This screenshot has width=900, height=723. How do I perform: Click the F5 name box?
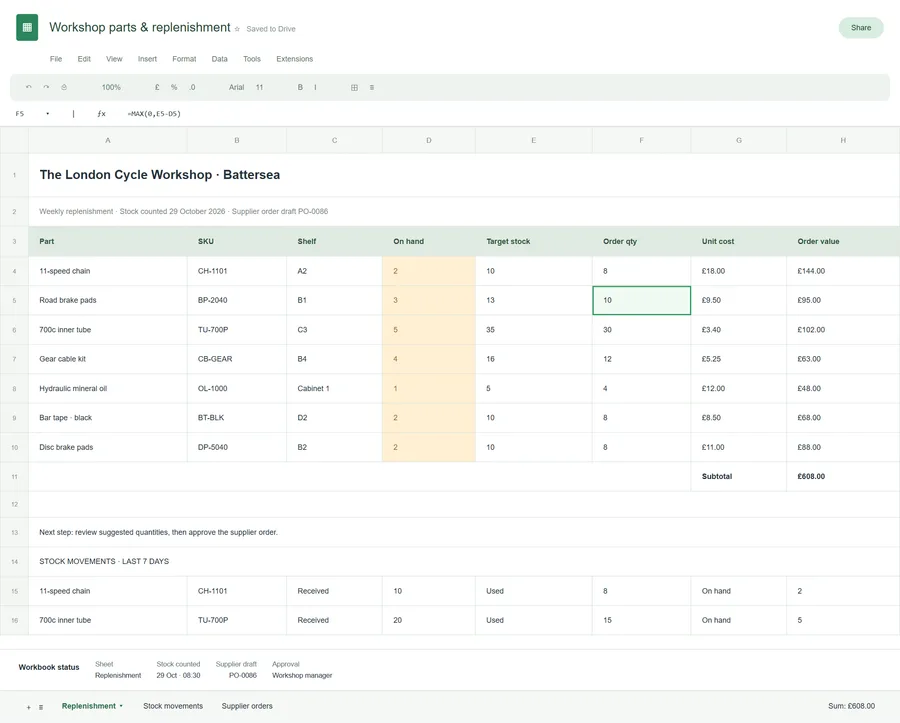[20, 114]
